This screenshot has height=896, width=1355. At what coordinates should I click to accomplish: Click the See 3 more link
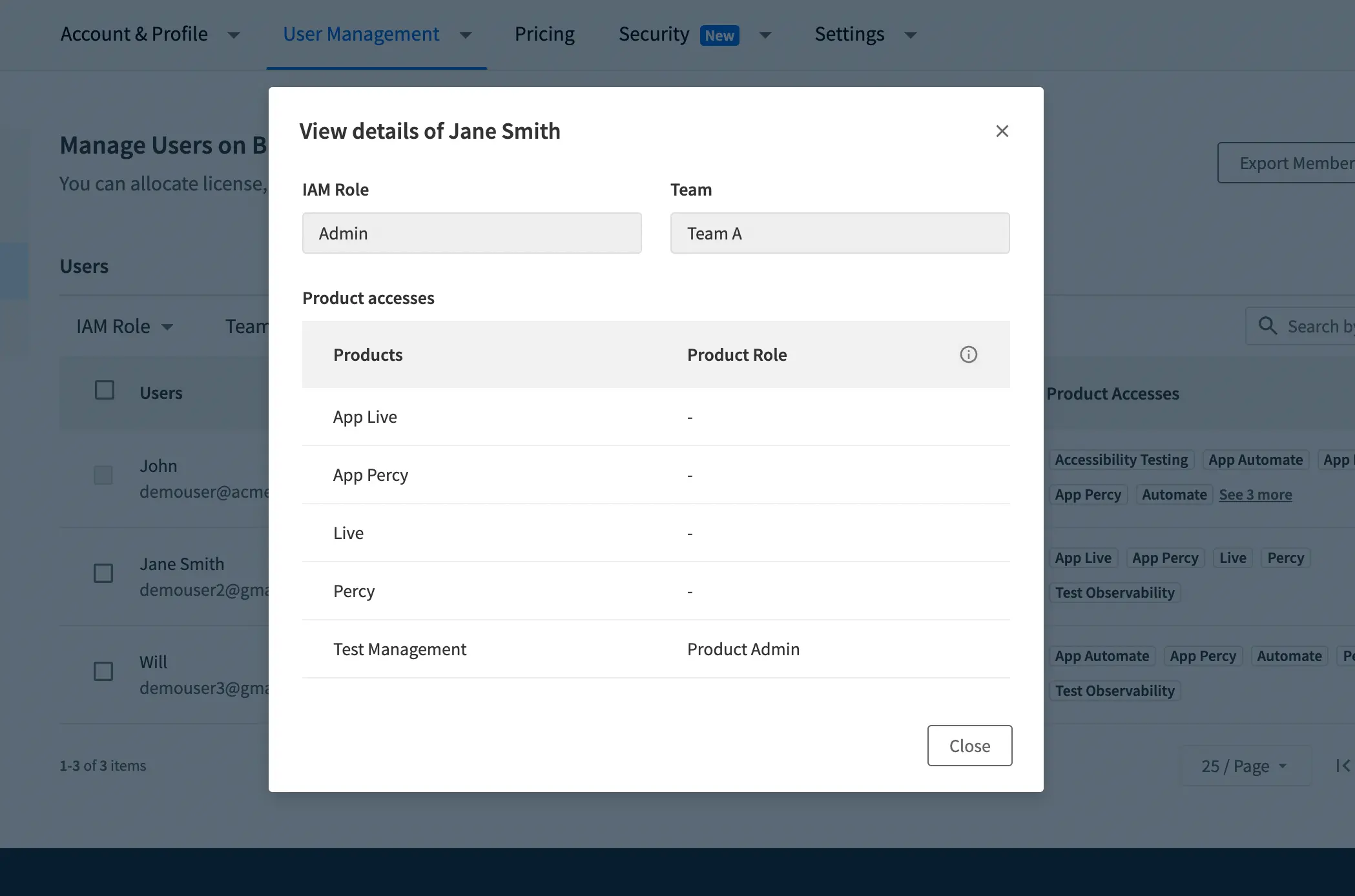pyautogui.click(x=1256, y=494)
